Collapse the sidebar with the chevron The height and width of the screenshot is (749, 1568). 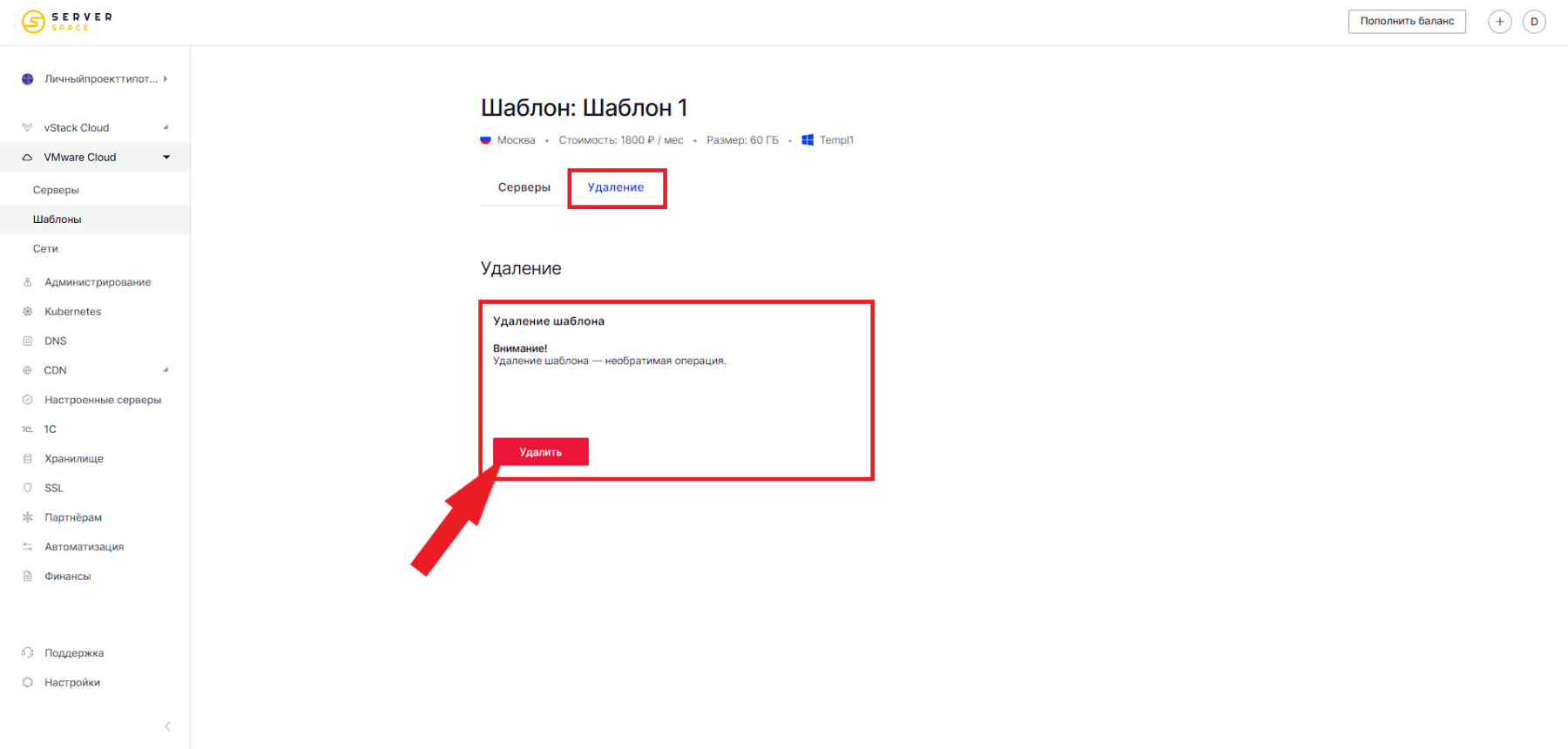pos(167,726)
